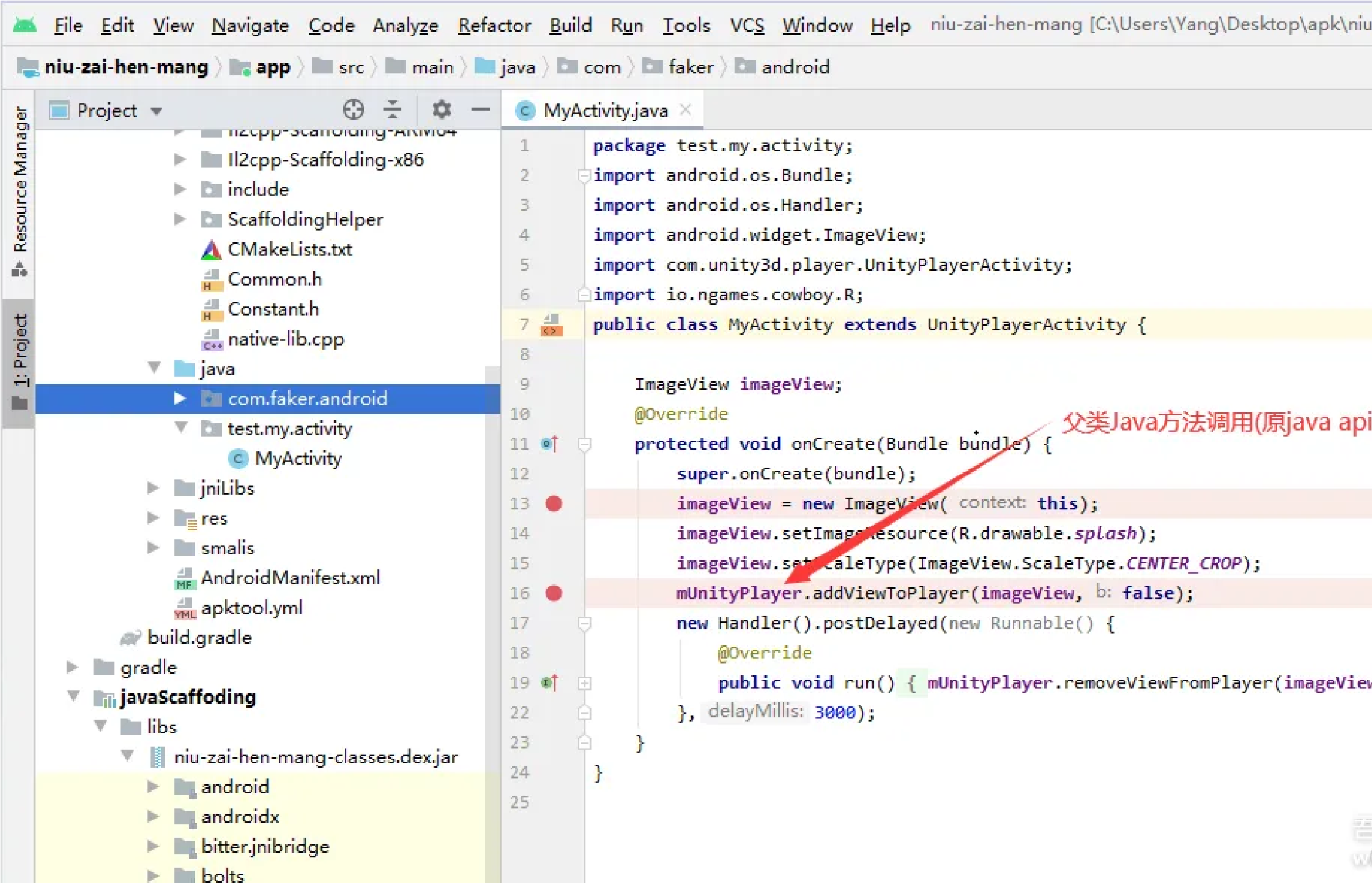
Task: Open Project panel settings gear
Action: tap(442, 110)
